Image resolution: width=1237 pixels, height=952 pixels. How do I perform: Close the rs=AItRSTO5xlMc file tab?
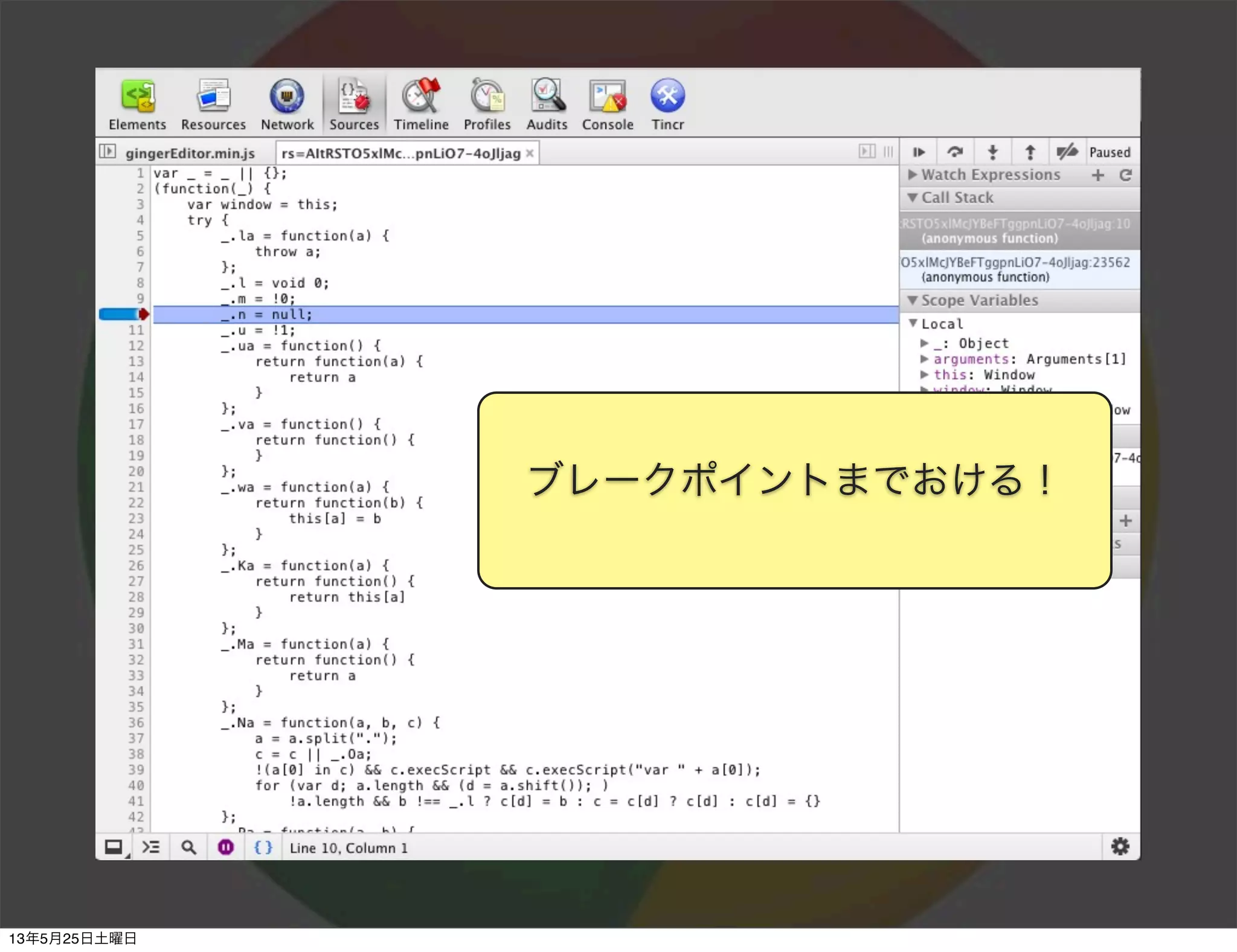(x=530, y=153)
